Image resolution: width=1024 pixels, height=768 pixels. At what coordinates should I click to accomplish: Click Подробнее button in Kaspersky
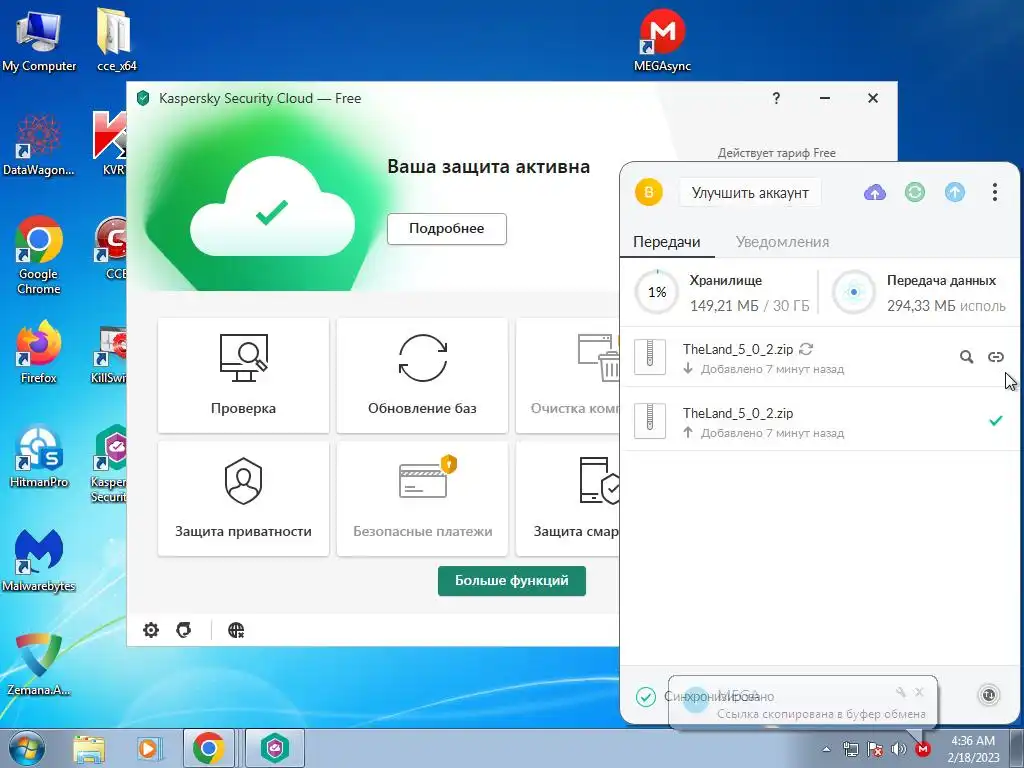point(447,229)
